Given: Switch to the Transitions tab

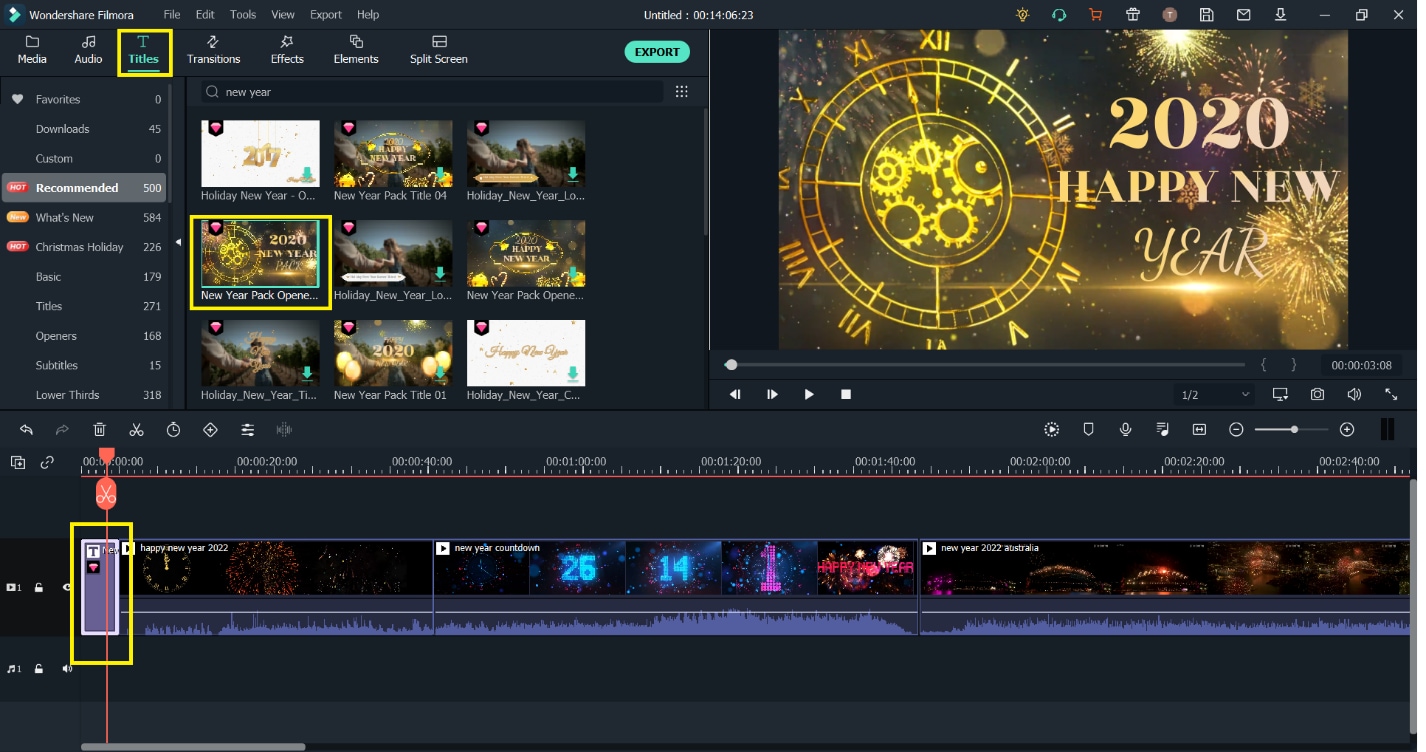Looking at the screenshot, I should tap(214, 50).
